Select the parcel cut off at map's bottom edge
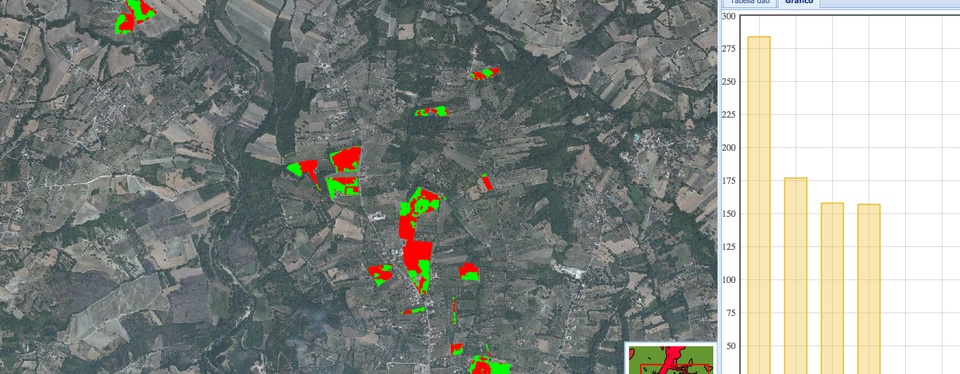This screenshot has width=960, height=374. tap(489, 365)
